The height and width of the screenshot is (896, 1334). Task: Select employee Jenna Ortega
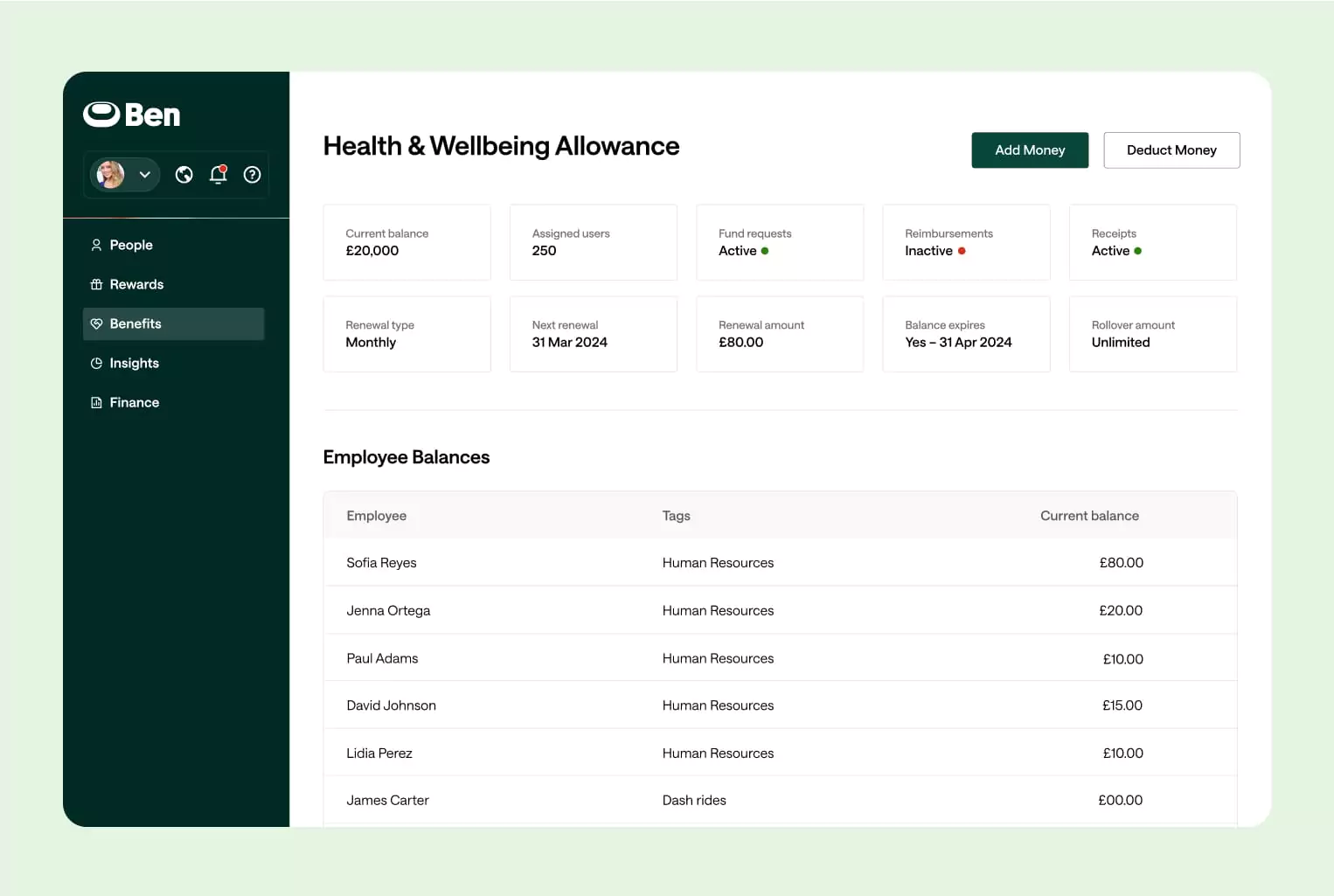coord(388,610)
